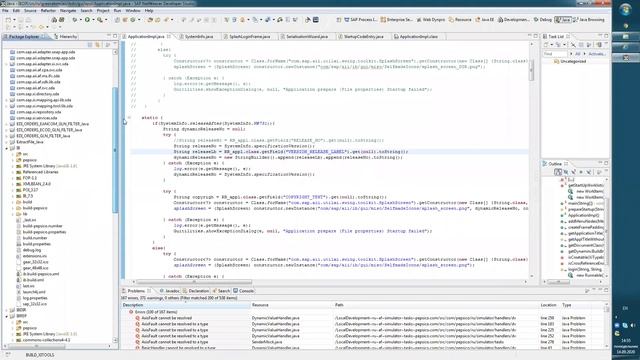Open the Source menu
The width and height of the screenshot is (640, 360).
[30, 11]
